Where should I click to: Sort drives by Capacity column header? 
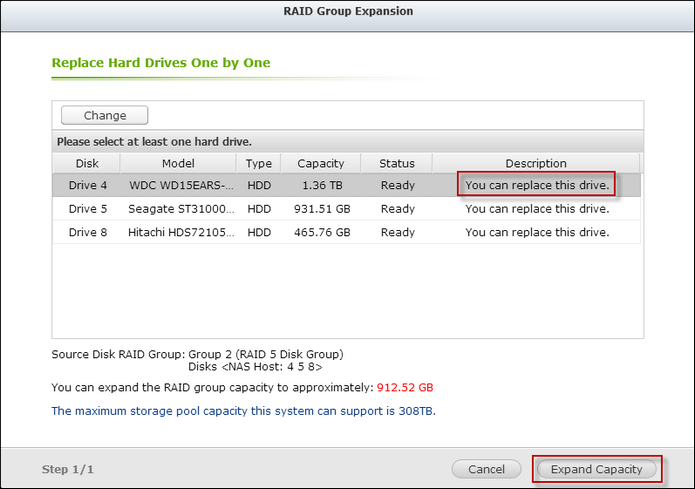tap(320, 163)
